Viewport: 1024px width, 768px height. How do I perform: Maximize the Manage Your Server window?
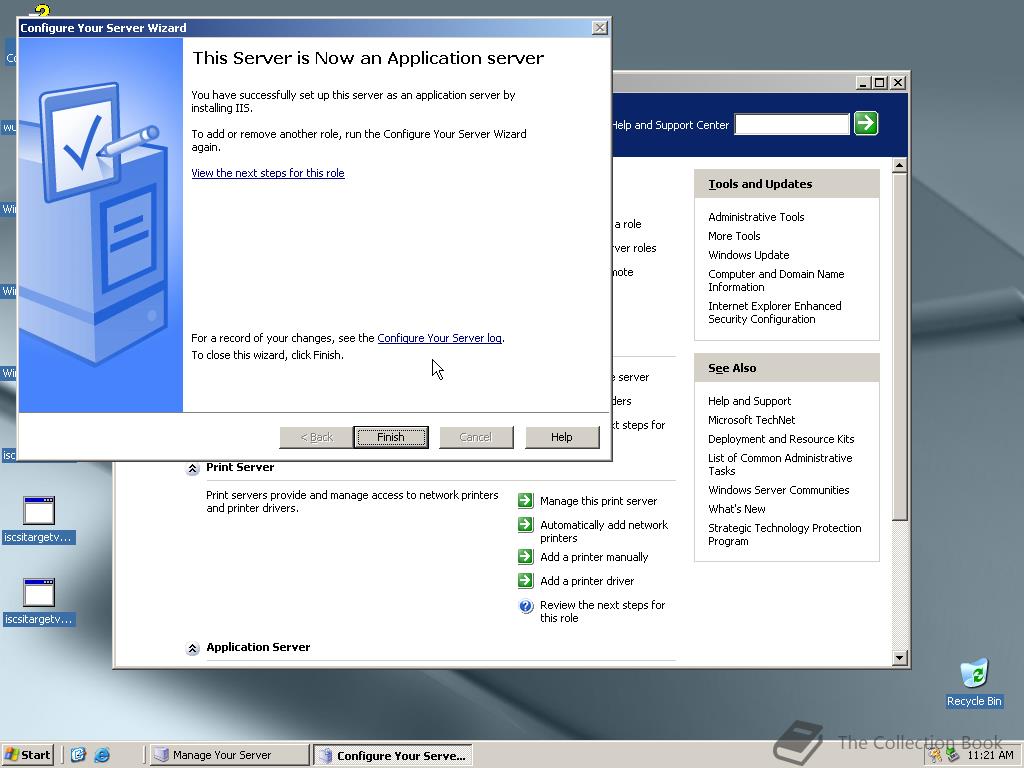pyautogui.click(x=880, y=83)
